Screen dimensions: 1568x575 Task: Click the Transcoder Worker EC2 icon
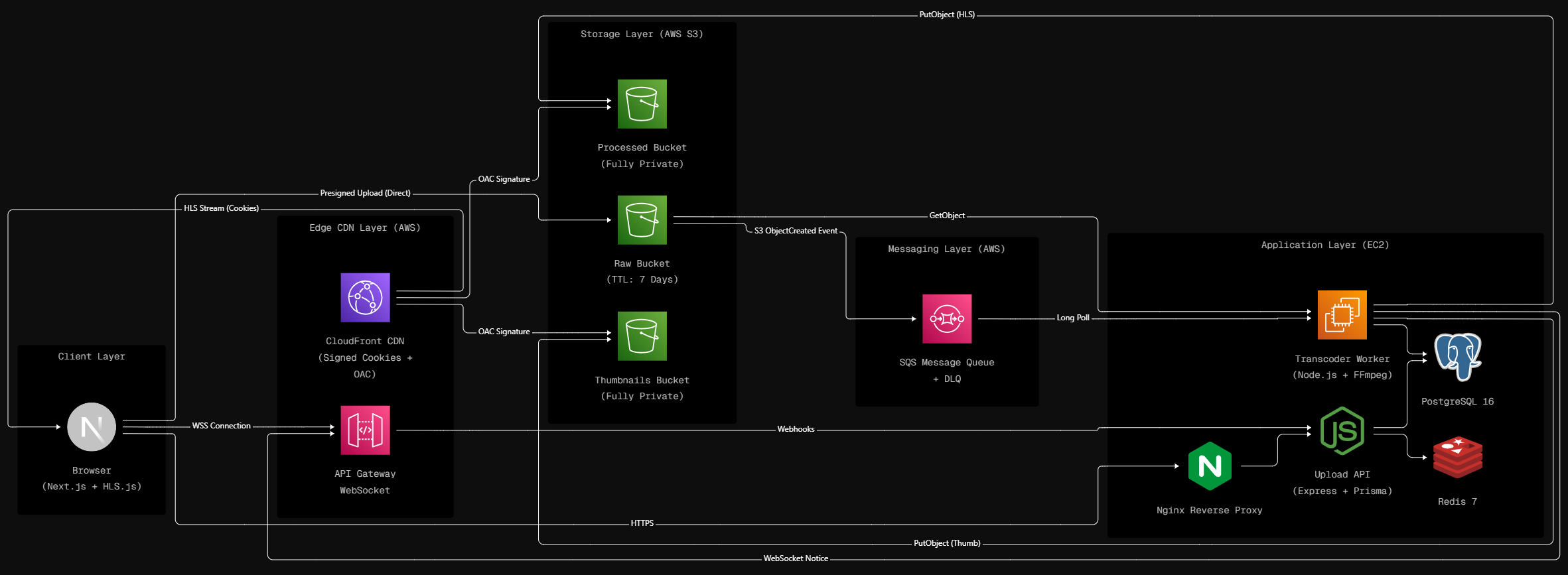click(x=1342, y=315)
